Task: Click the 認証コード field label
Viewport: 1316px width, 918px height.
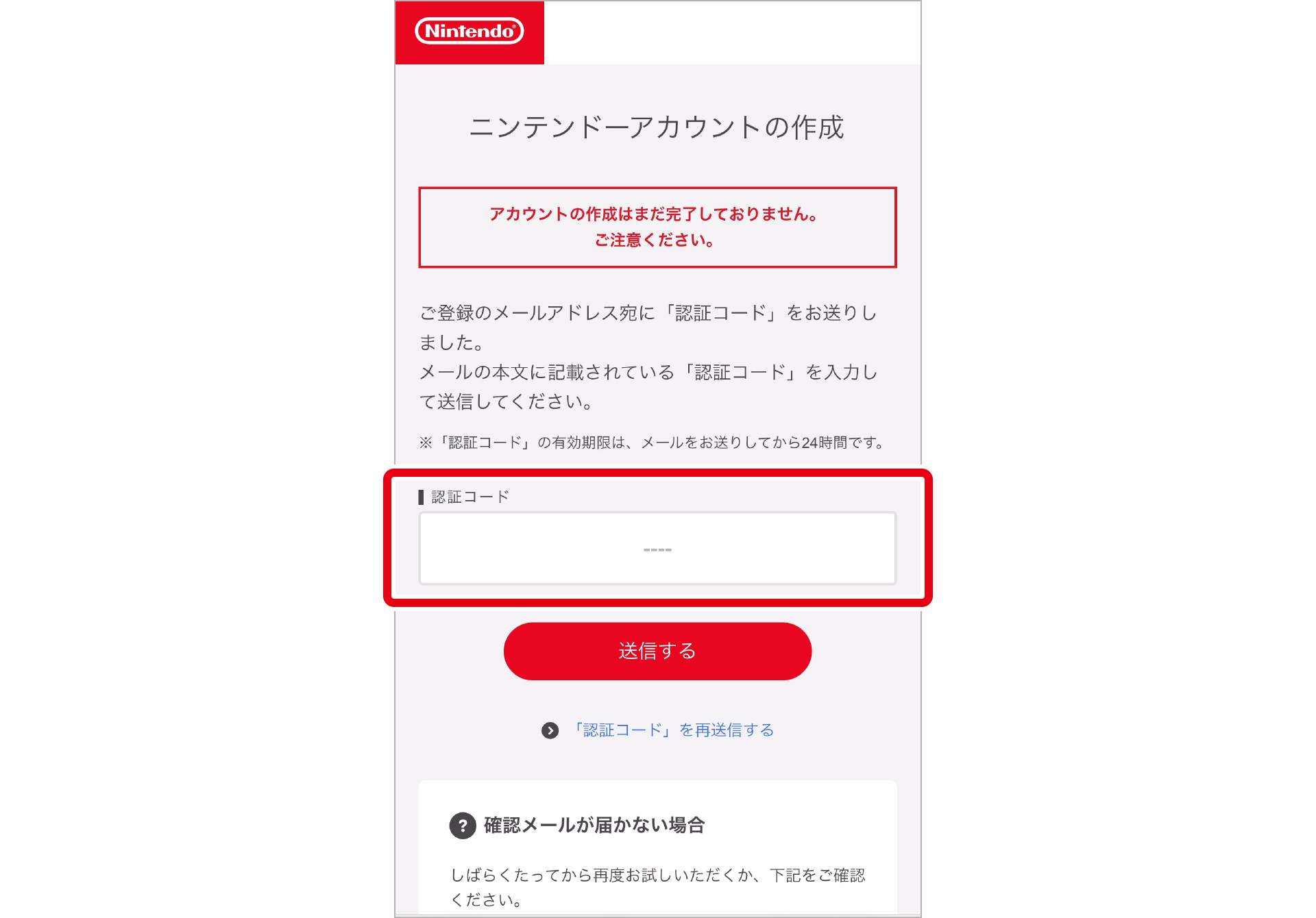Action: point(470,497)
